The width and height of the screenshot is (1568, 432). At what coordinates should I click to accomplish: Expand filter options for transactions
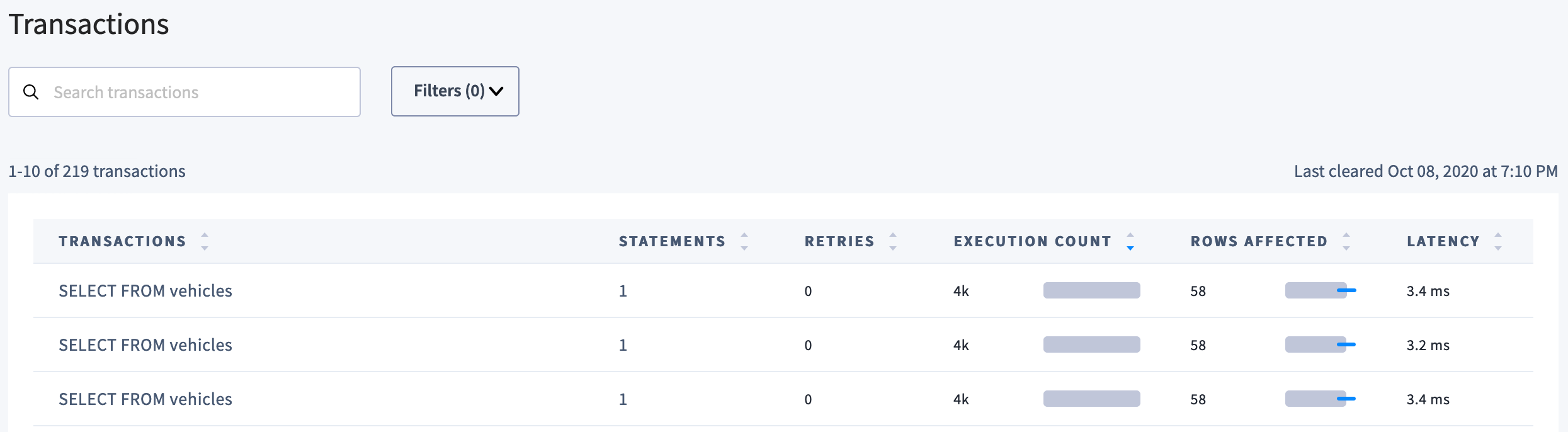(x=455, y=91)
